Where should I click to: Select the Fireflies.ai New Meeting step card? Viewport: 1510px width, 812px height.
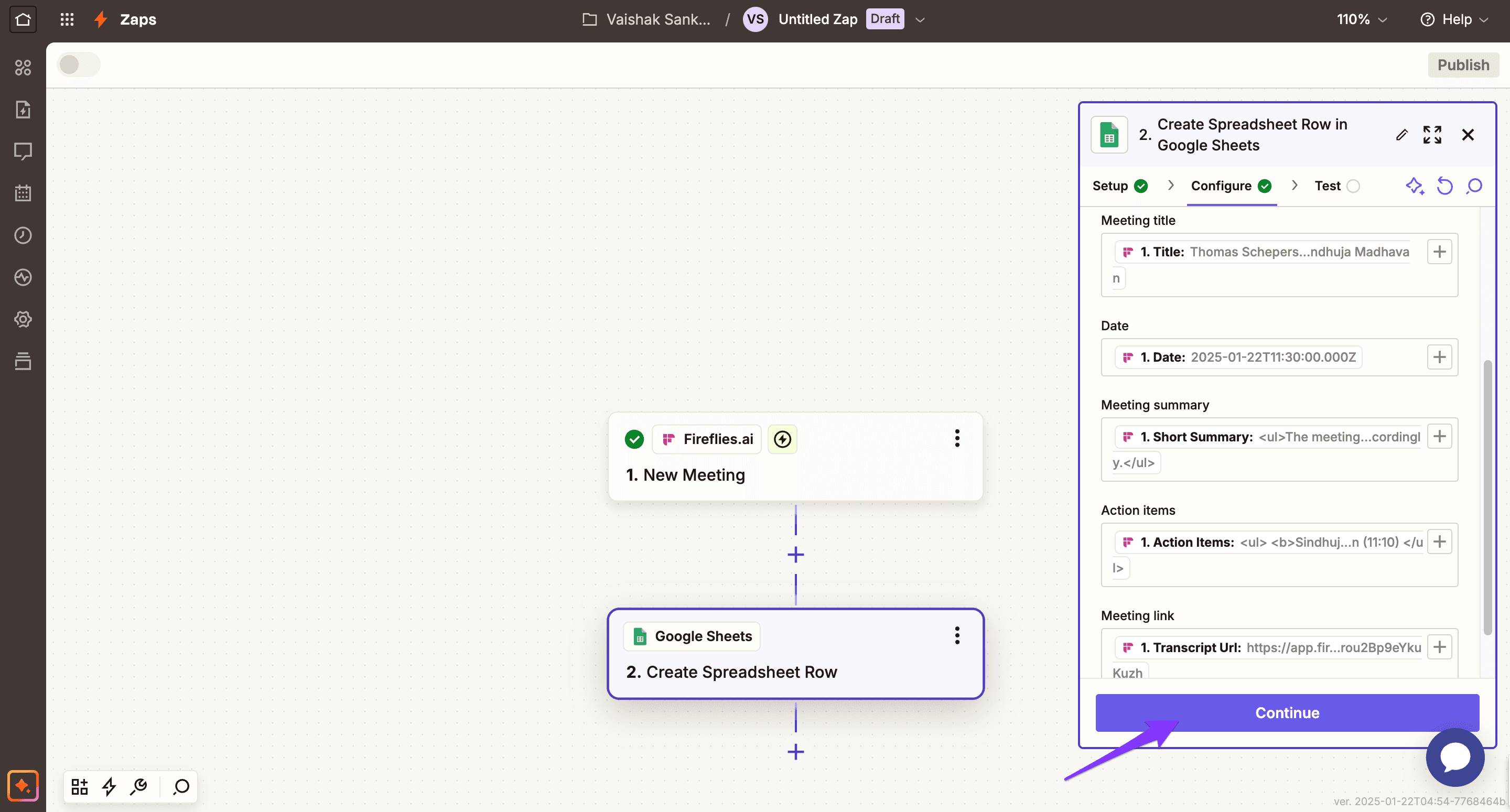coord(795,457)
